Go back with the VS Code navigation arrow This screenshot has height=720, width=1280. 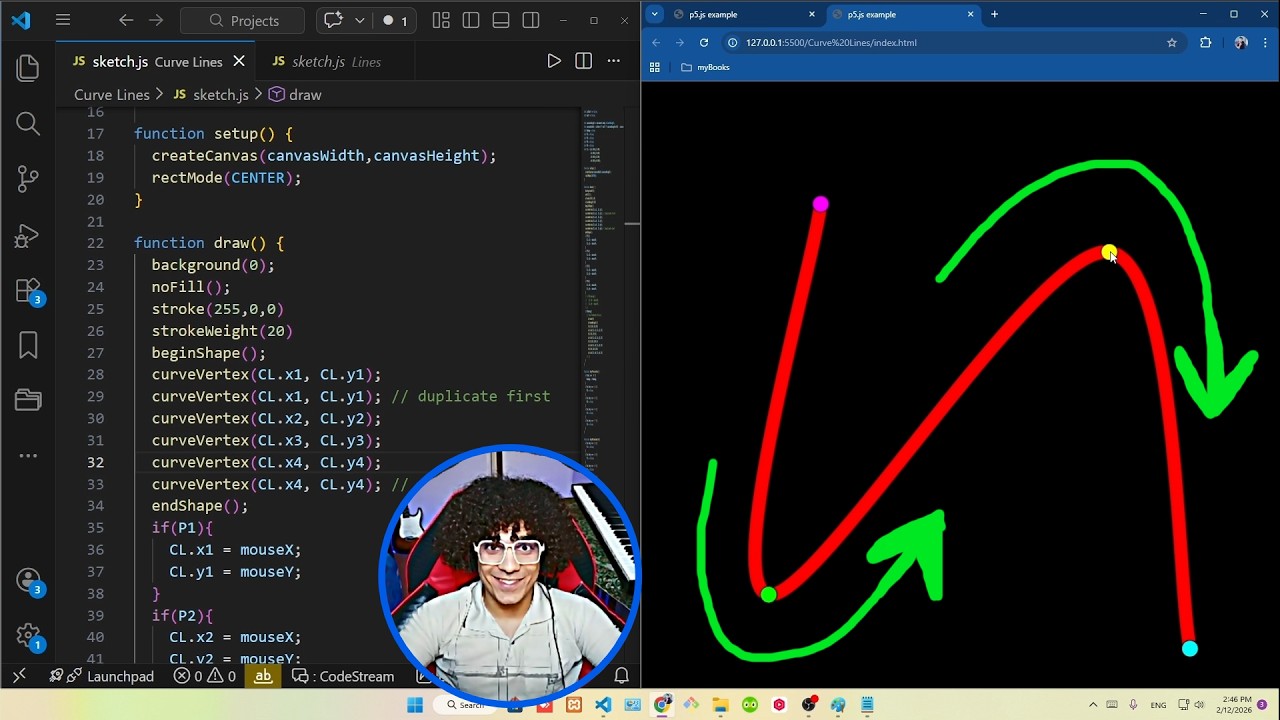point(126,20)
